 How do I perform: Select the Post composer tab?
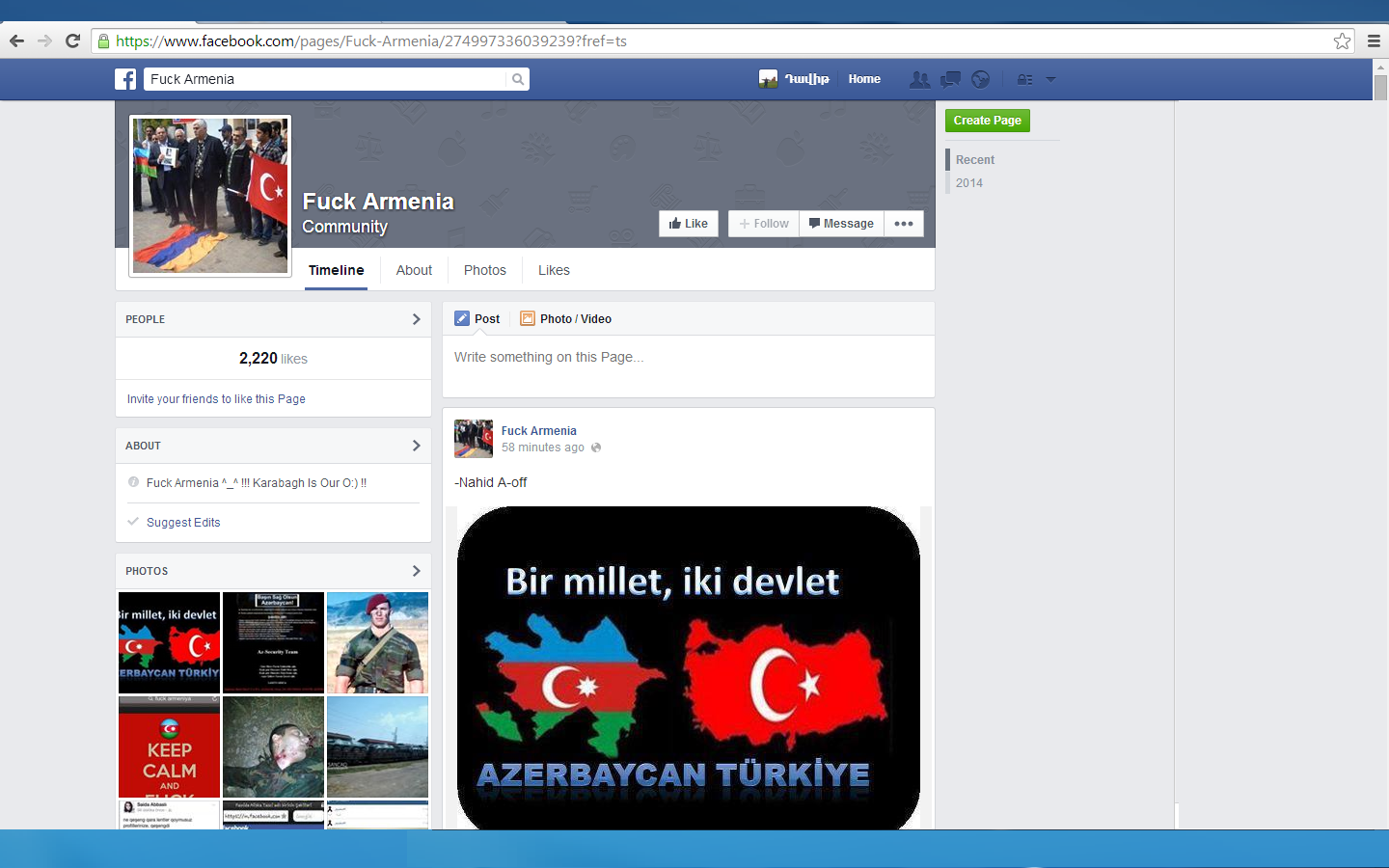477,318
